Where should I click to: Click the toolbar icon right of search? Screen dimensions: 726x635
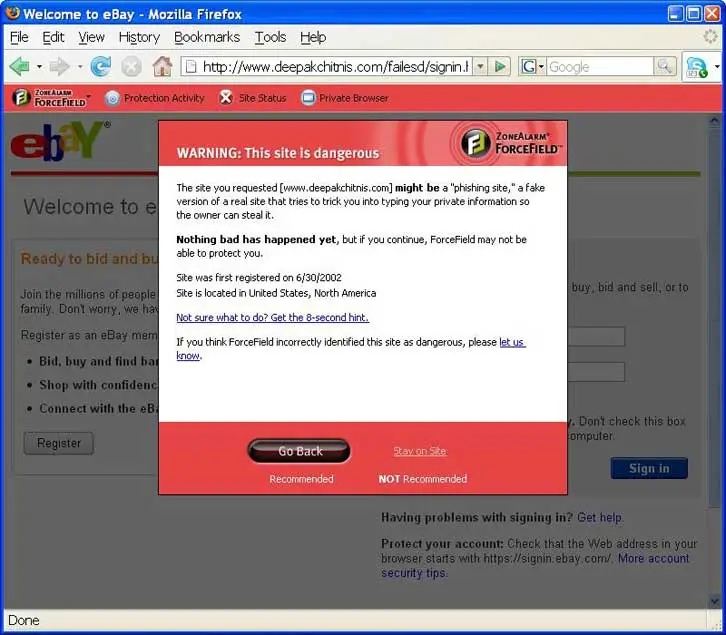click(x=697, y=68)
